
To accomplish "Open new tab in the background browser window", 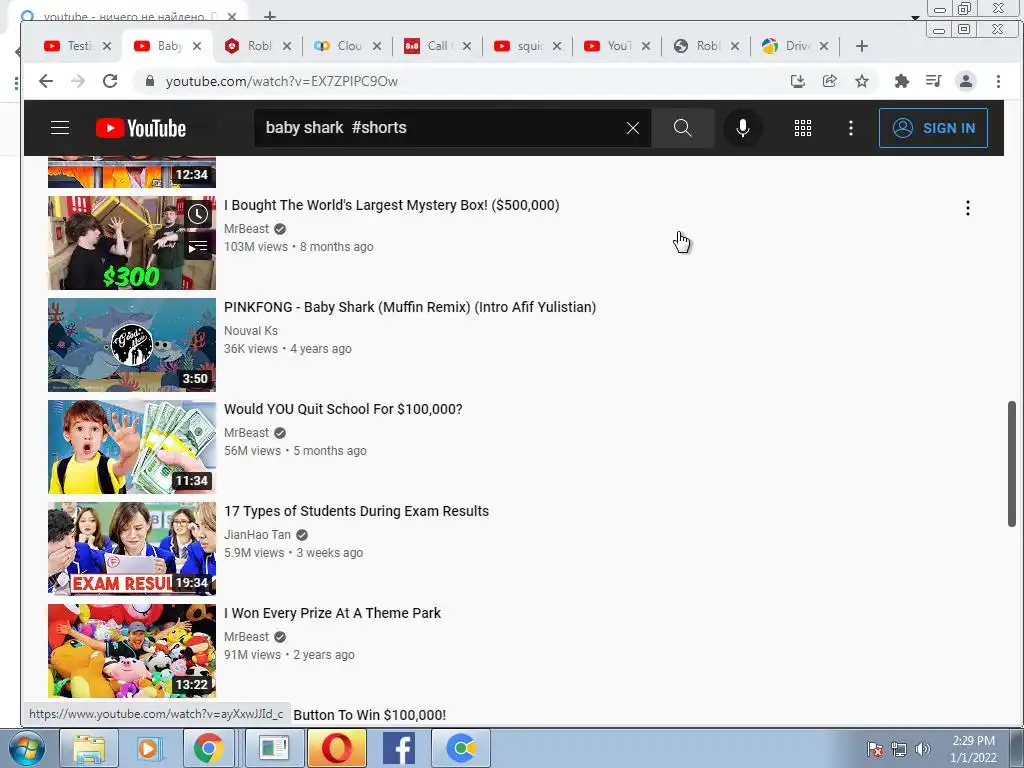I will click(270, 15).
